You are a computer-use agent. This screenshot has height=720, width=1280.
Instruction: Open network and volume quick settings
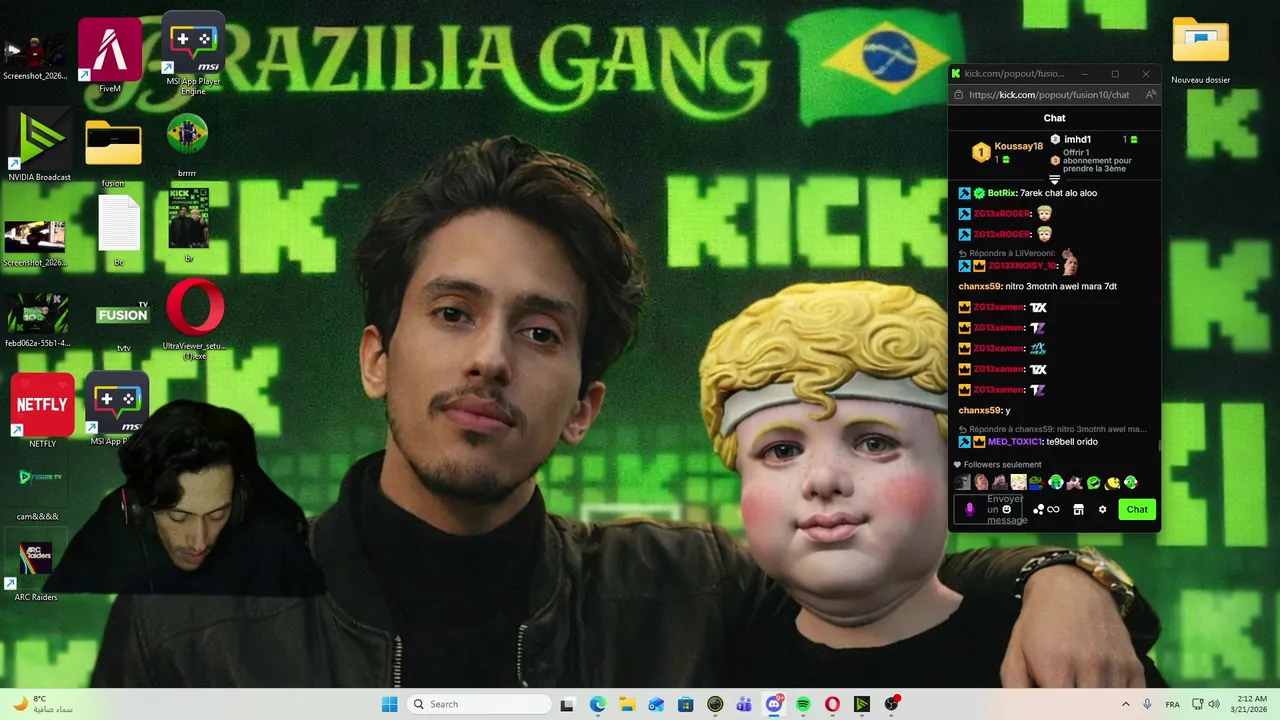pos(1206,704)
